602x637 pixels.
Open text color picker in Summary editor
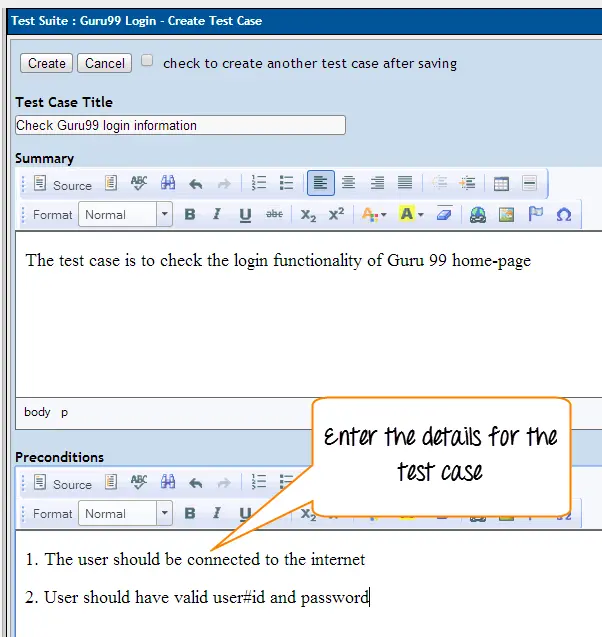pos(374,214)
